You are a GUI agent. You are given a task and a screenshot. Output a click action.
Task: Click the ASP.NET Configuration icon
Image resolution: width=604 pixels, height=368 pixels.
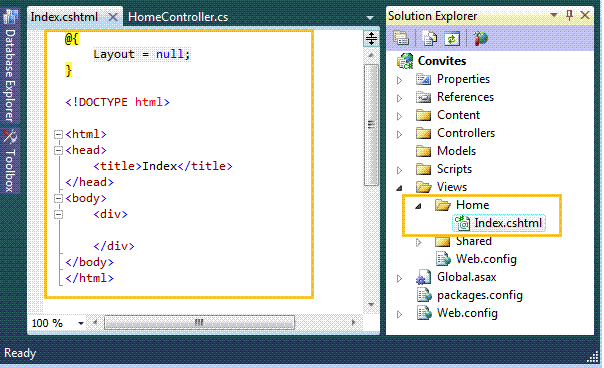pyautogui.click(x=480, y=39)
